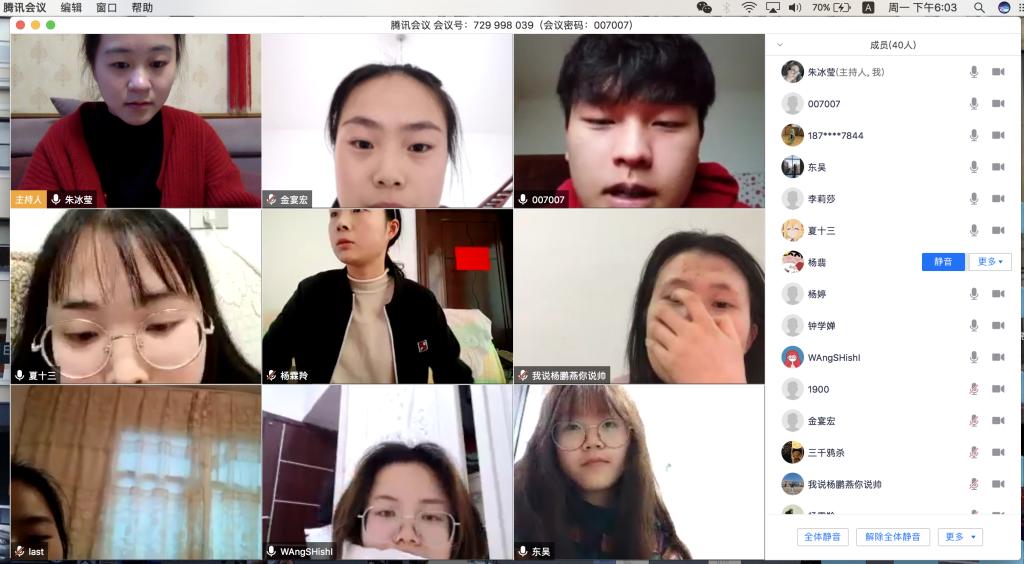Select 007007 video tile

pos(639,121)
